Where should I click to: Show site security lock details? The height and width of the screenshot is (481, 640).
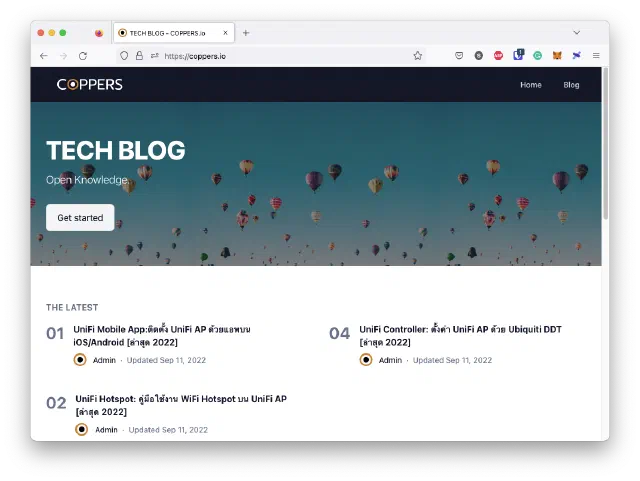point(139,56)
